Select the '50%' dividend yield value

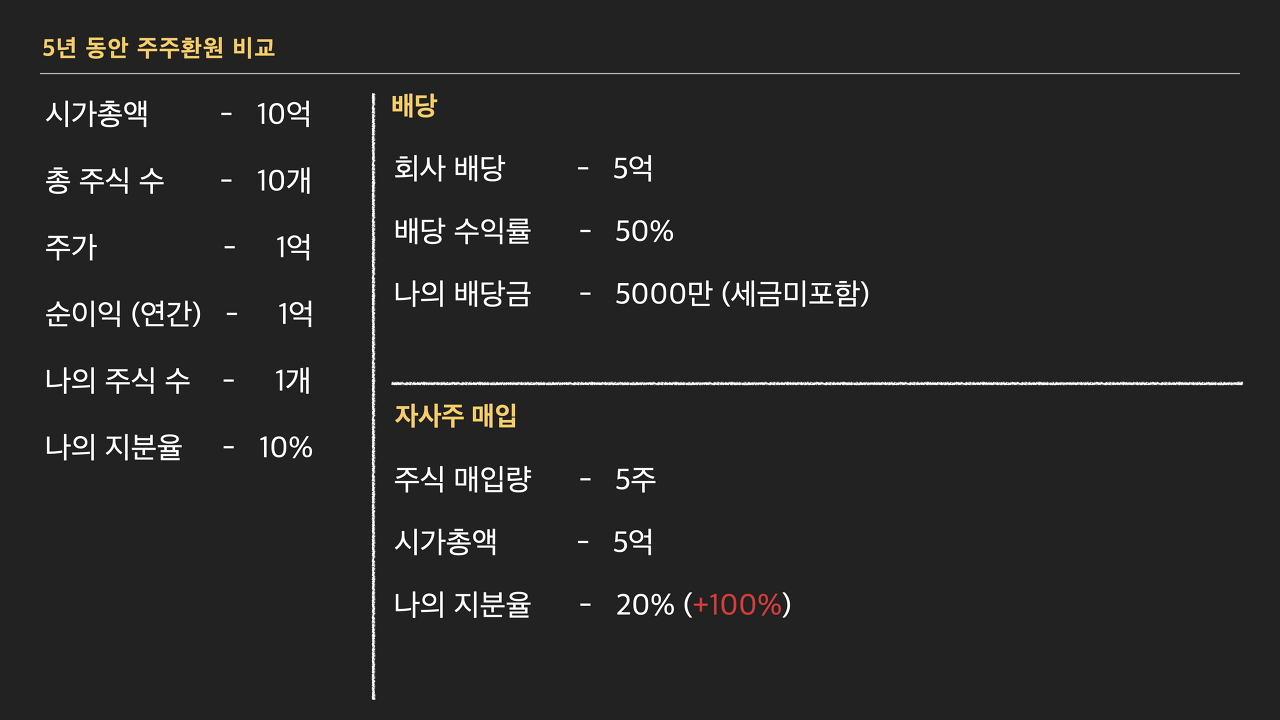(644, 232)
